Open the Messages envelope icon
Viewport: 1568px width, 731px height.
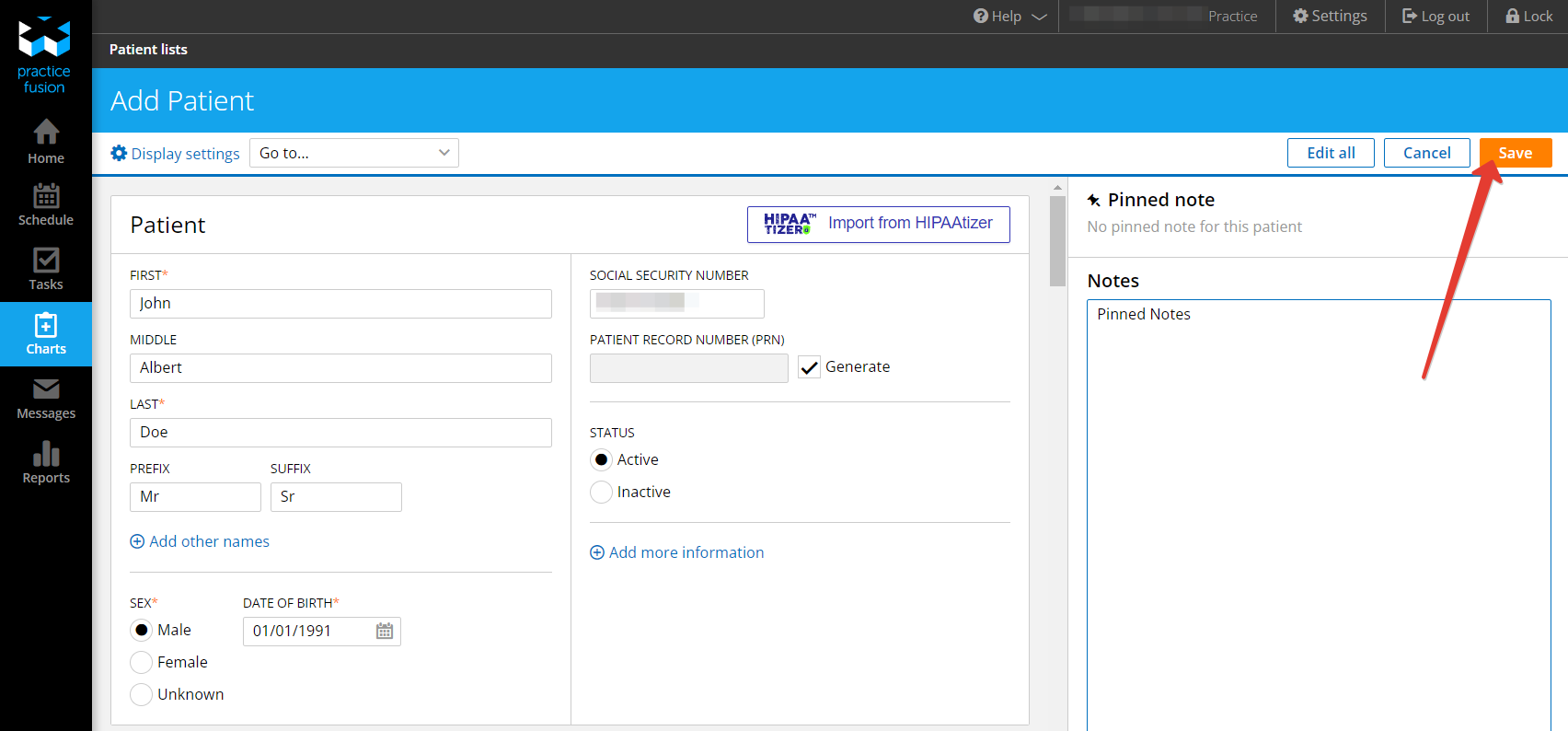[46, 389]
